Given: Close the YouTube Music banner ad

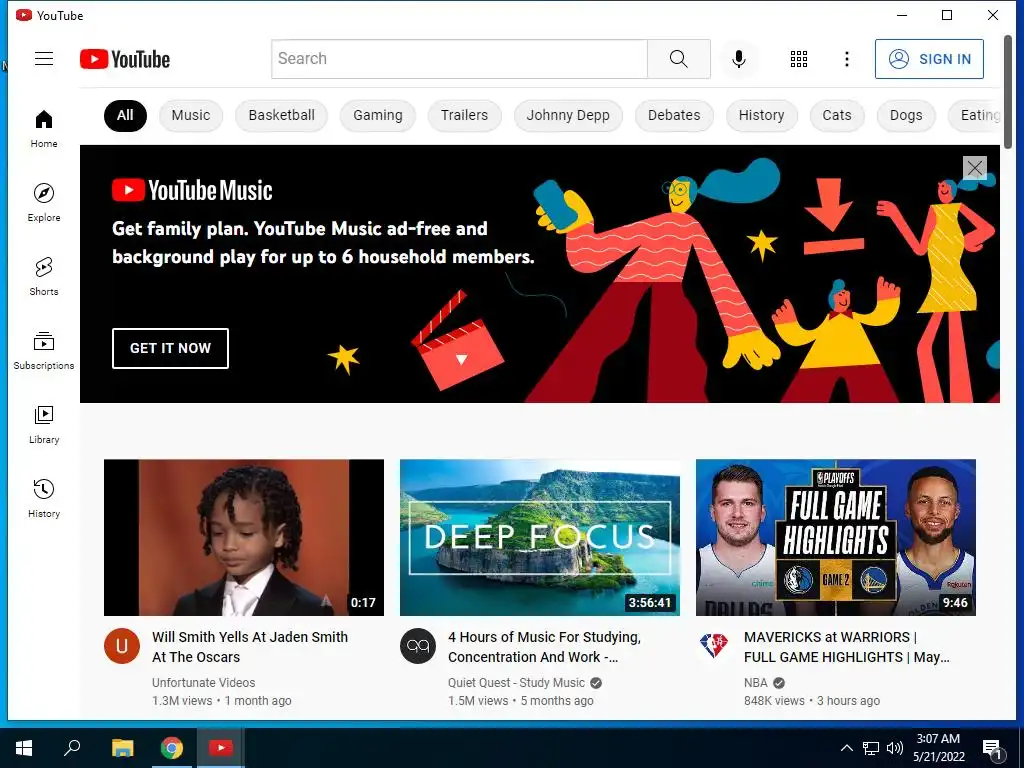Looking at the screenshot, I should pos(974,168).
